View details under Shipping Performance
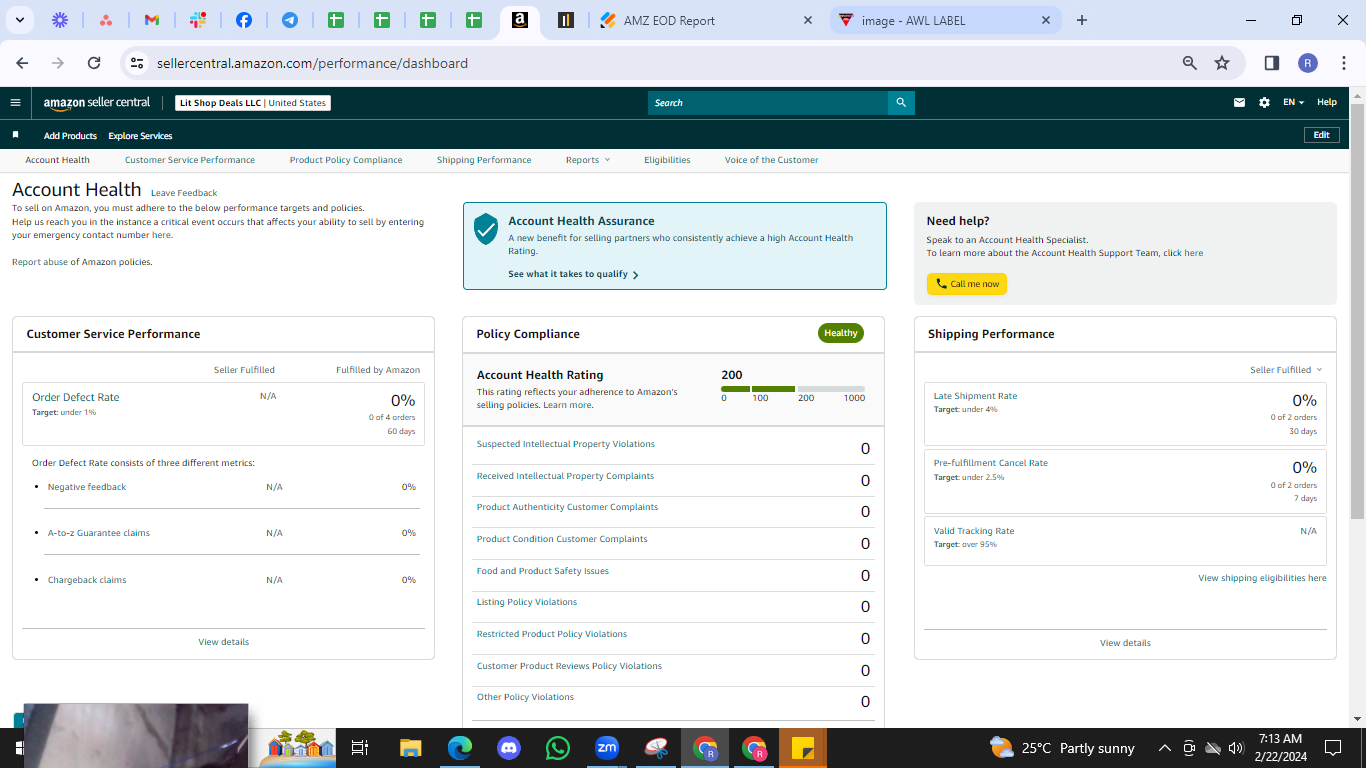The height and width of the screenshot is (768, 1366). coord(1125,643)
